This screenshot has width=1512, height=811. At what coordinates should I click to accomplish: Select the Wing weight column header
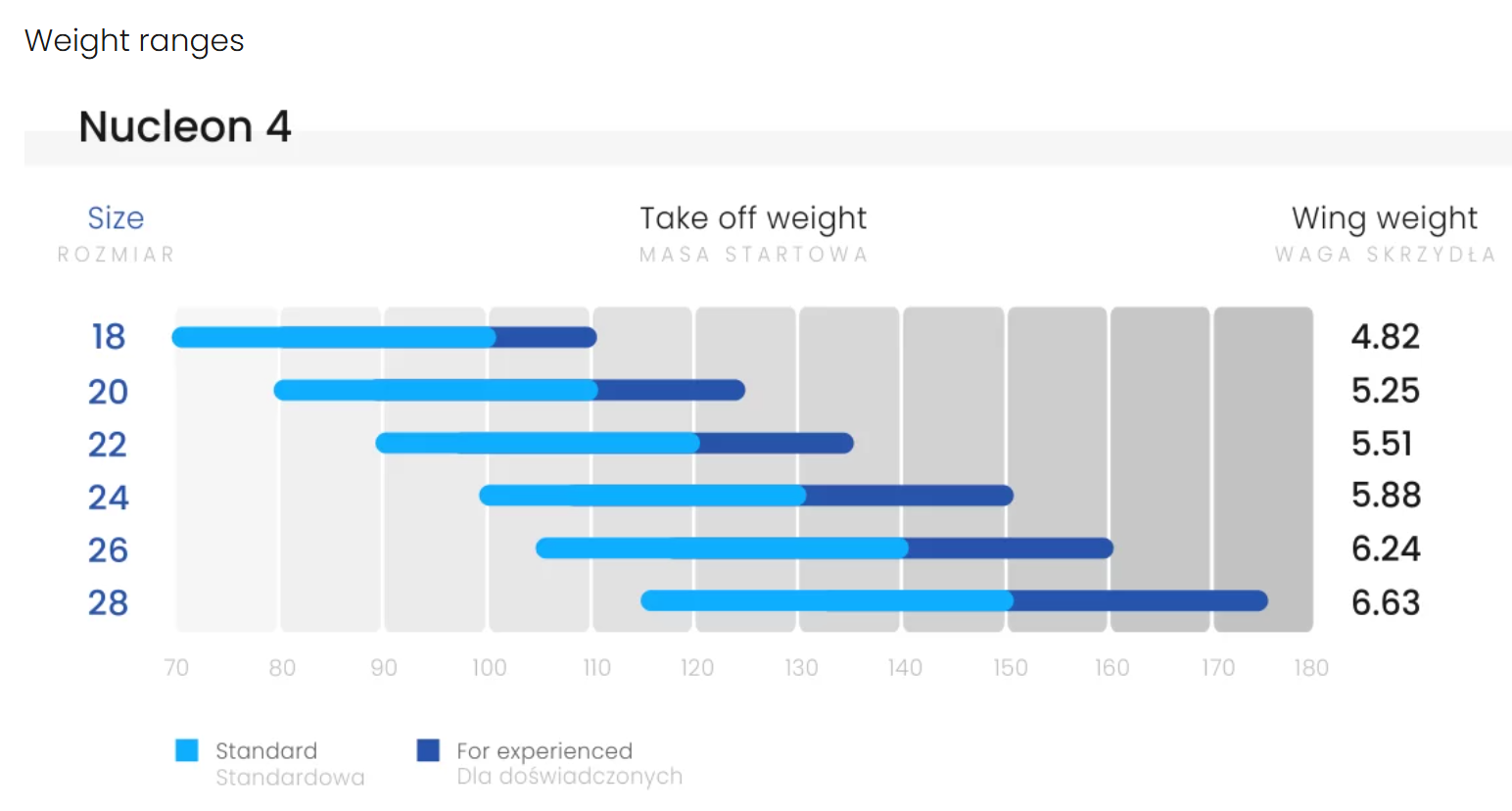[1384, 218]
